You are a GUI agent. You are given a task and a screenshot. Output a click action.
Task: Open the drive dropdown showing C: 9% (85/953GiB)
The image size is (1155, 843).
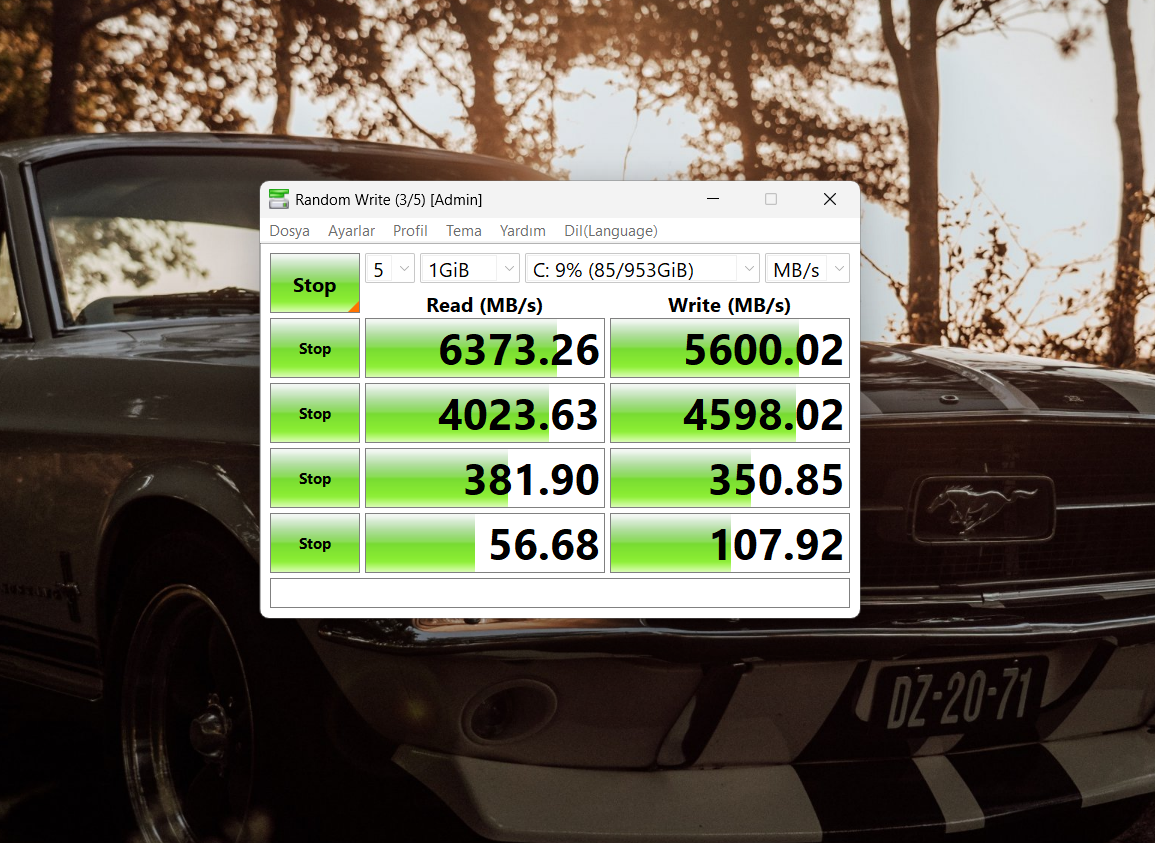click(x=642, y=269)
